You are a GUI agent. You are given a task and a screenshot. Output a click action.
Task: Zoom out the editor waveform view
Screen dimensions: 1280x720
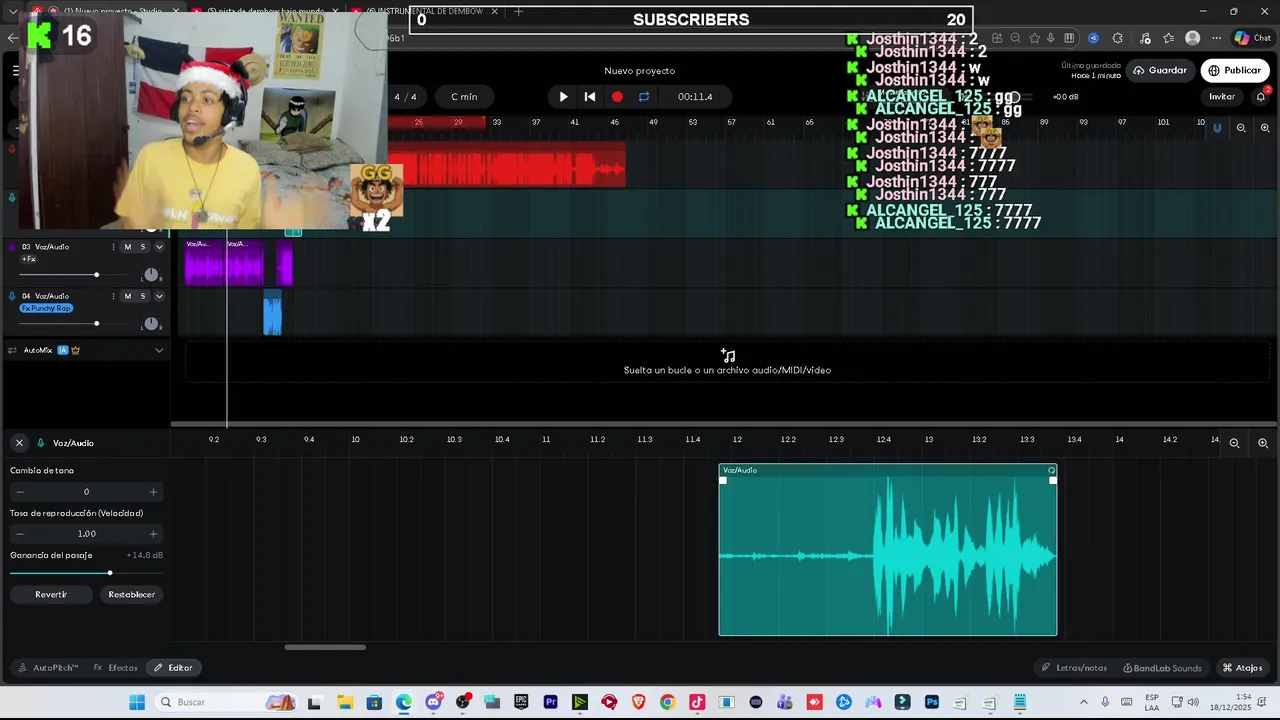[1235, 443]
